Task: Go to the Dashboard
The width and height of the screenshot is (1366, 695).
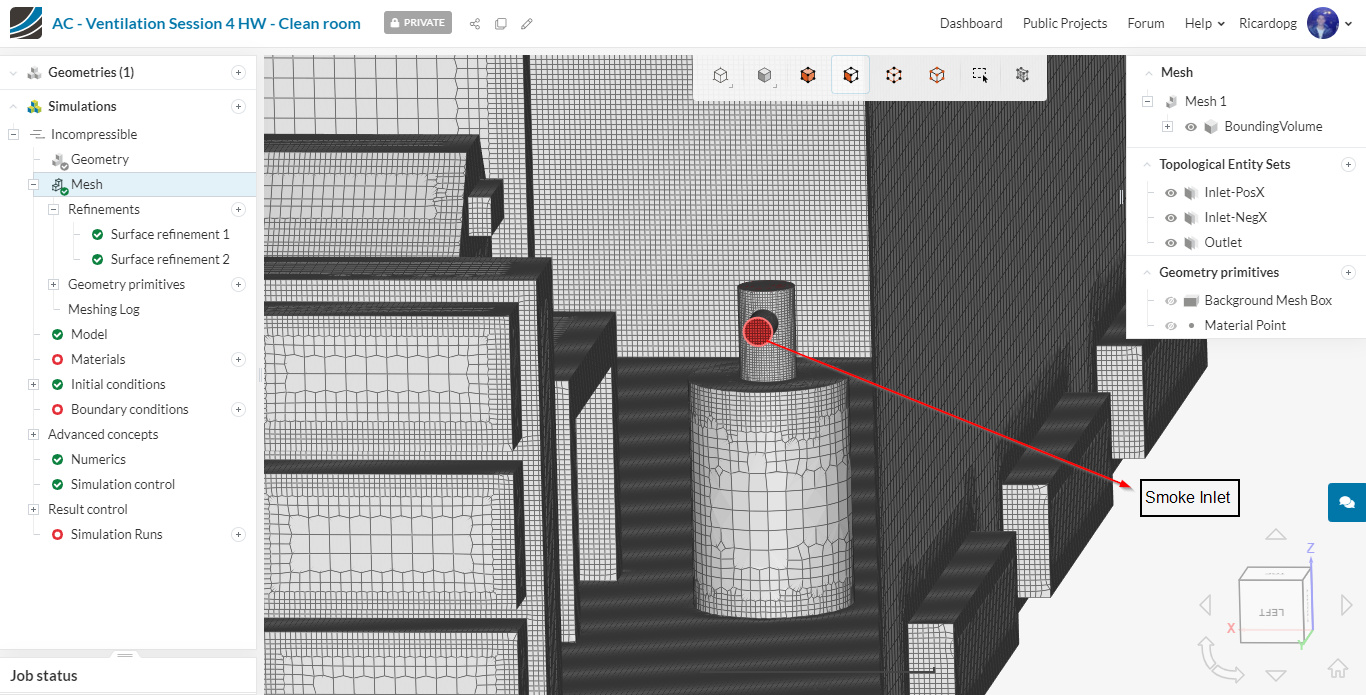Action: (971, 23)
